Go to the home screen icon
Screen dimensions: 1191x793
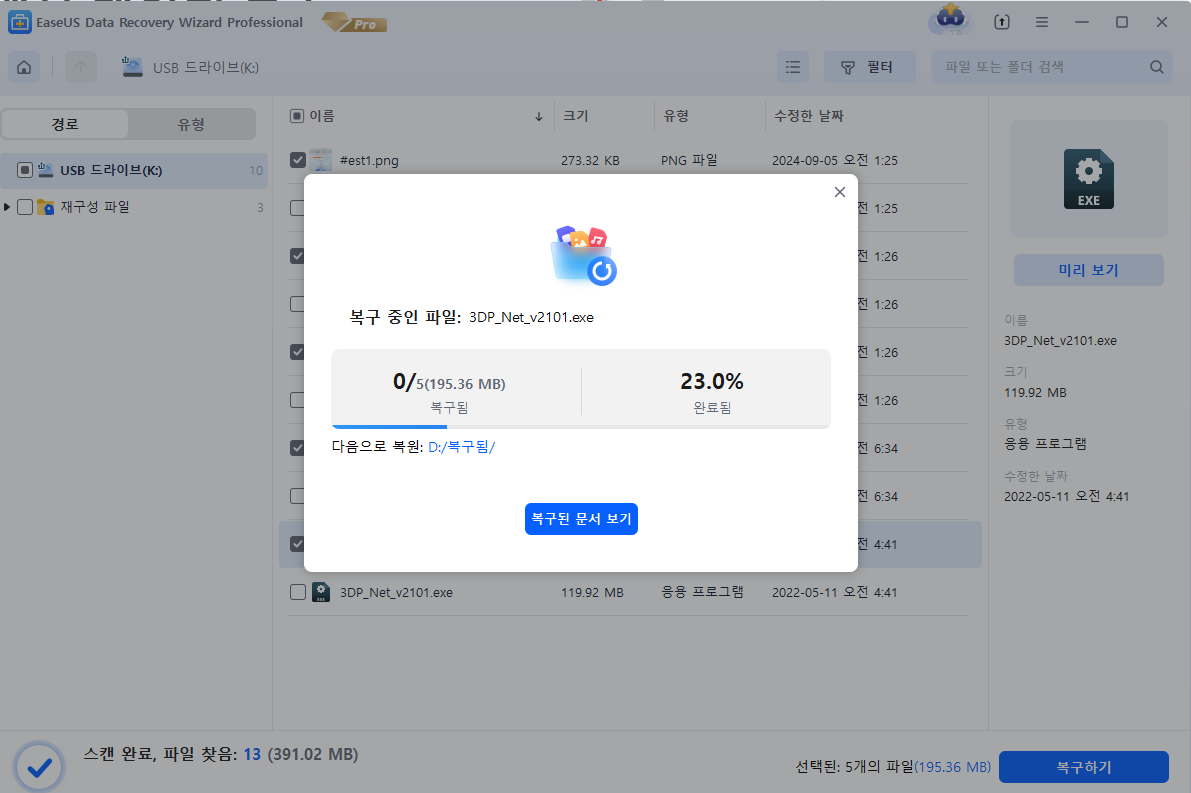(x=24, y=68)
